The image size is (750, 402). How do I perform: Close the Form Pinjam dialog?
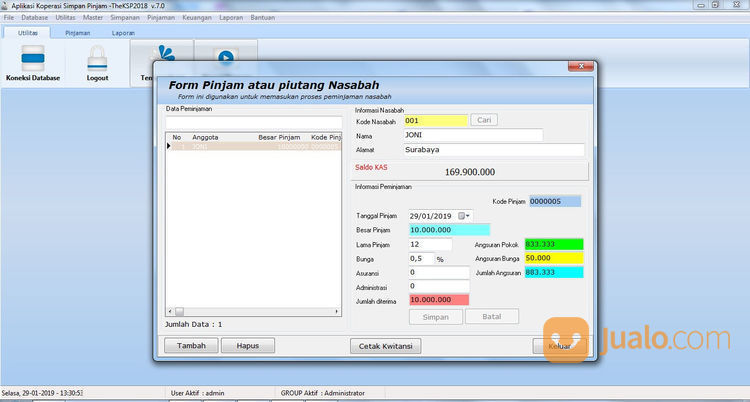click(581, 66)
